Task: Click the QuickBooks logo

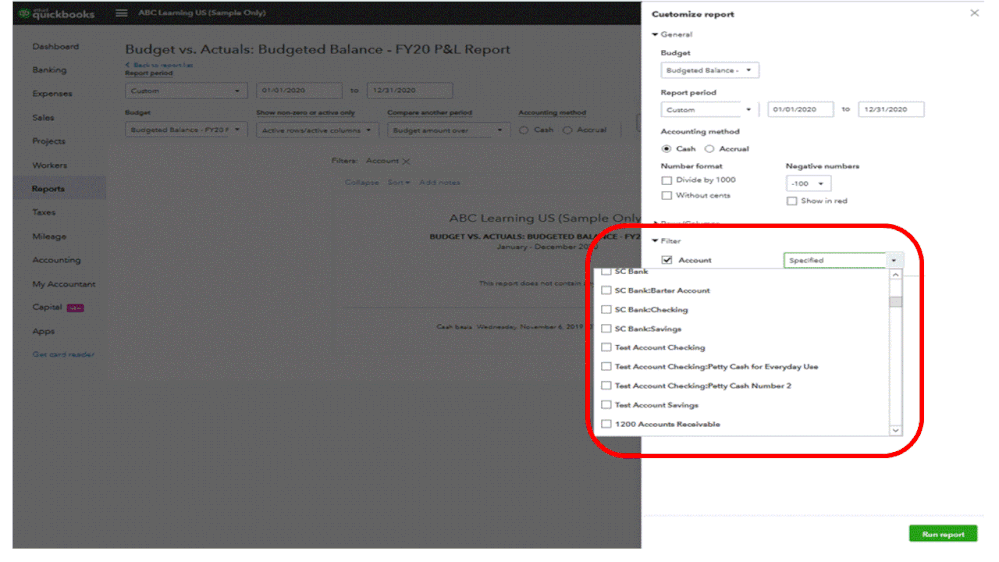Action: pyautogui.click(x=56, y=13)
